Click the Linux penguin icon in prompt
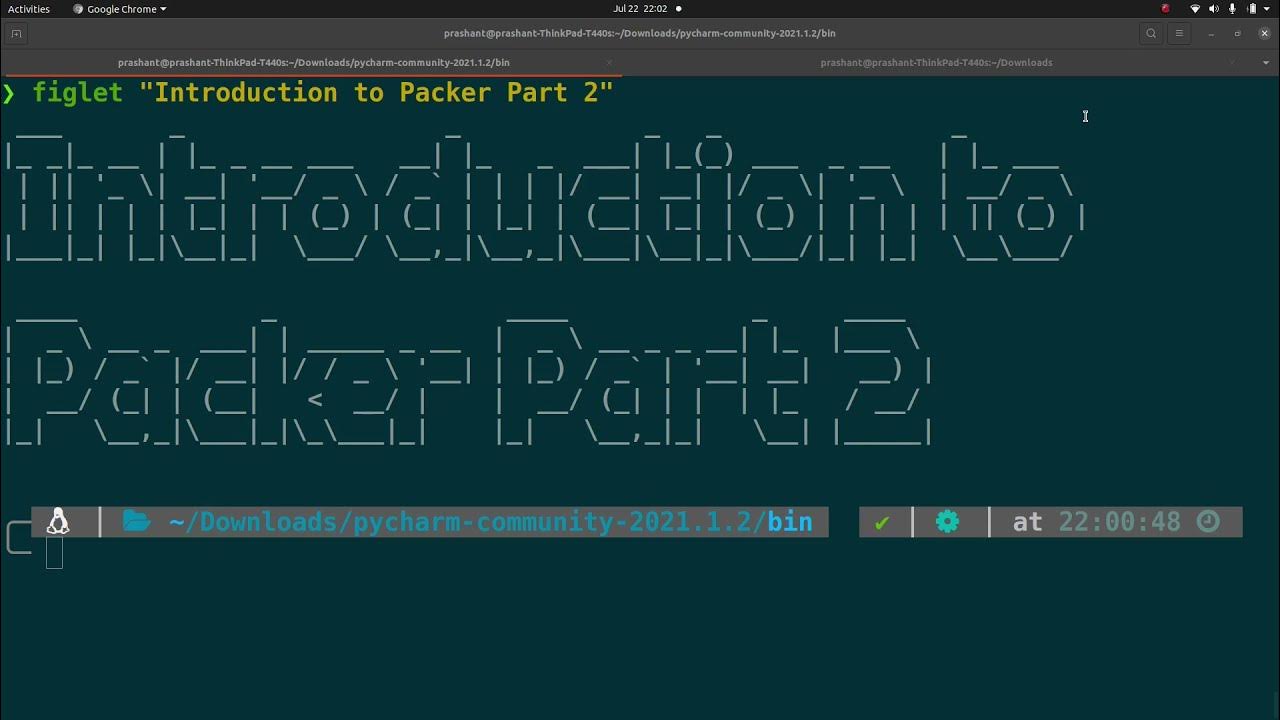The width and height of the screenshot is (1280, 720). point(58,522)
